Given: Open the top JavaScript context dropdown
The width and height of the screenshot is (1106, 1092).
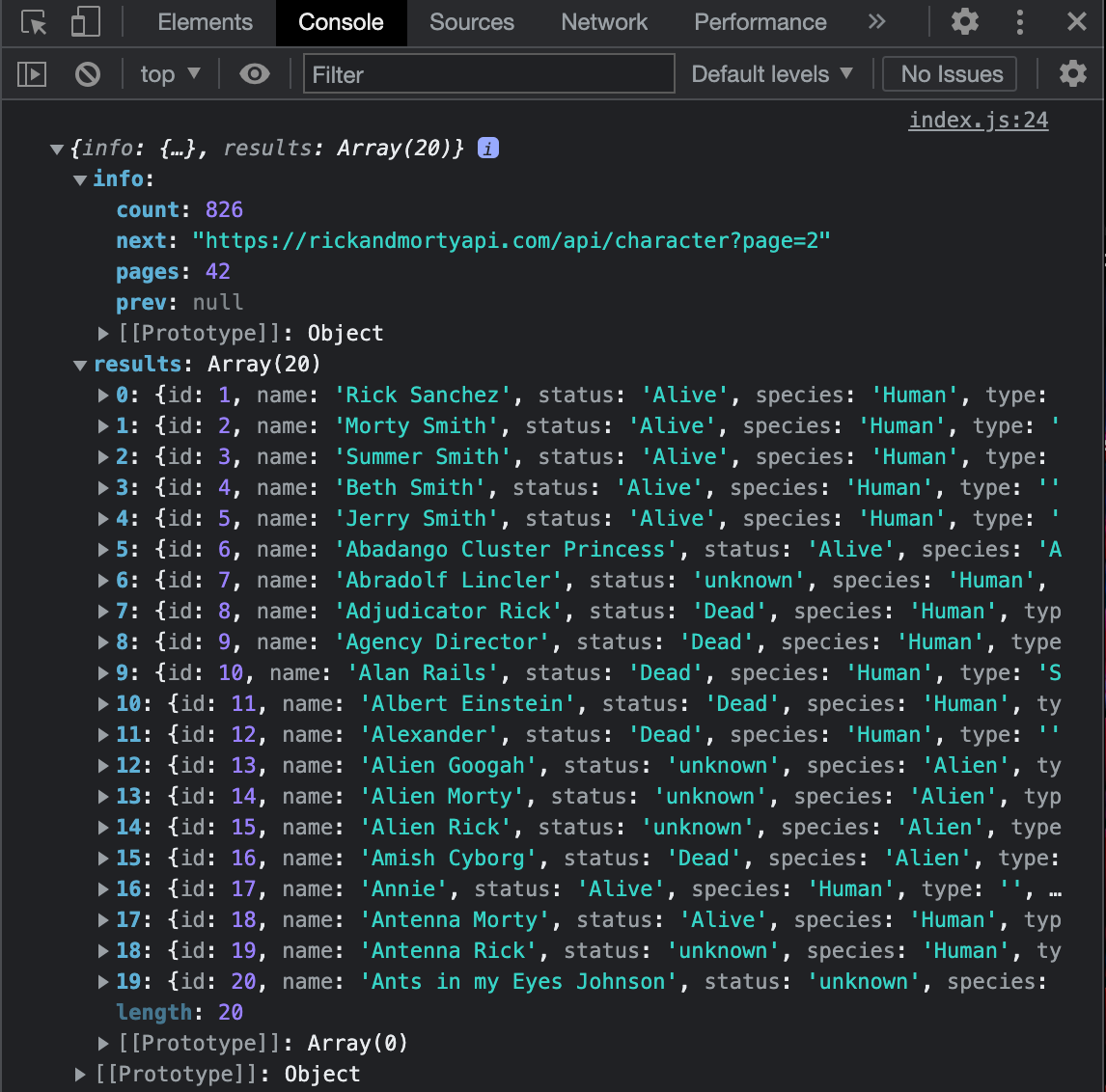Looking at the screenshot, I should 171,74.
